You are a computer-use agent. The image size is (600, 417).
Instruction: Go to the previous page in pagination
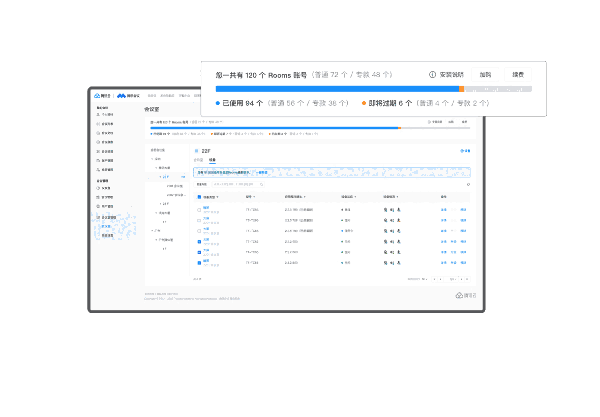(441, 279)
